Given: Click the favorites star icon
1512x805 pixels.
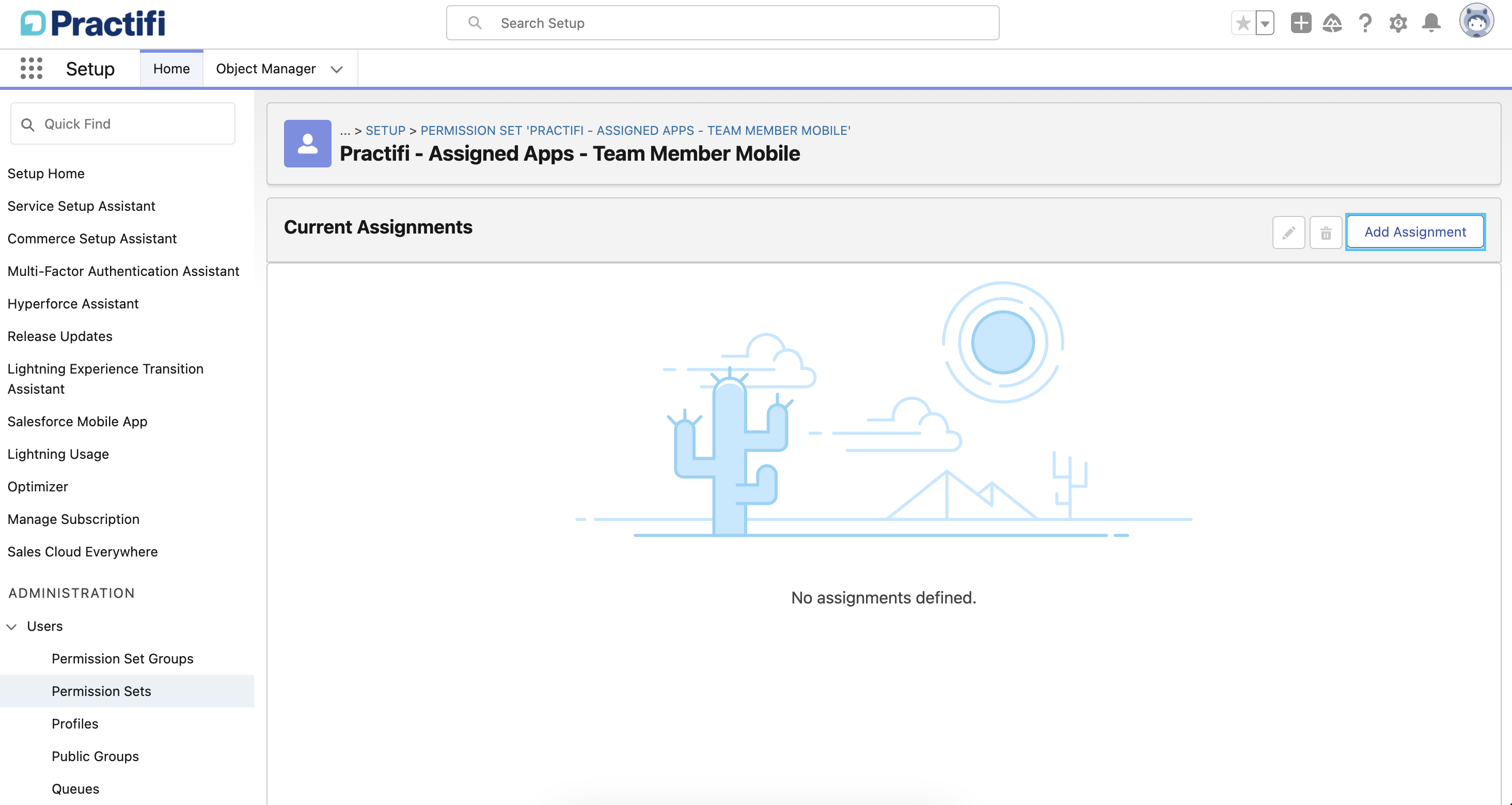Looking at the screenshot, I should click(1242, 23).
